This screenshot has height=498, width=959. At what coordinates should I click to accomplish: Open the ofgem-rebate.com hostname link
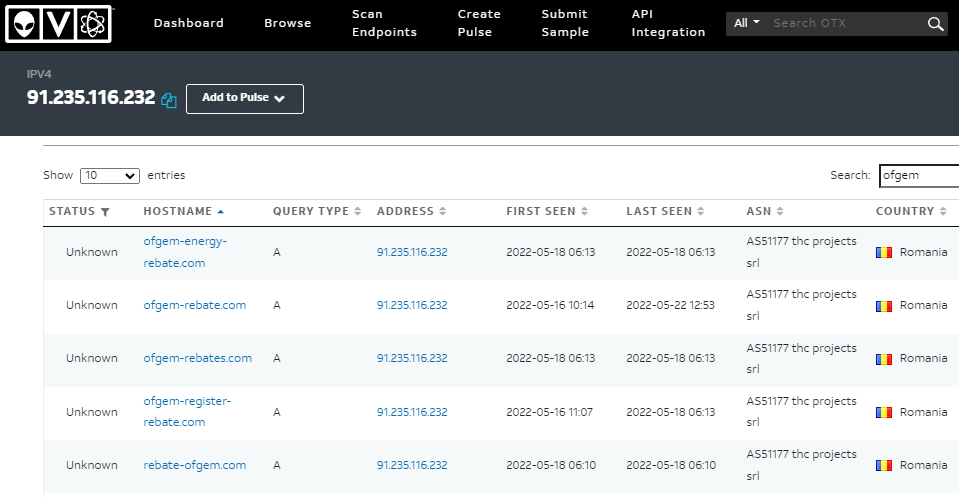pos(194,305)
